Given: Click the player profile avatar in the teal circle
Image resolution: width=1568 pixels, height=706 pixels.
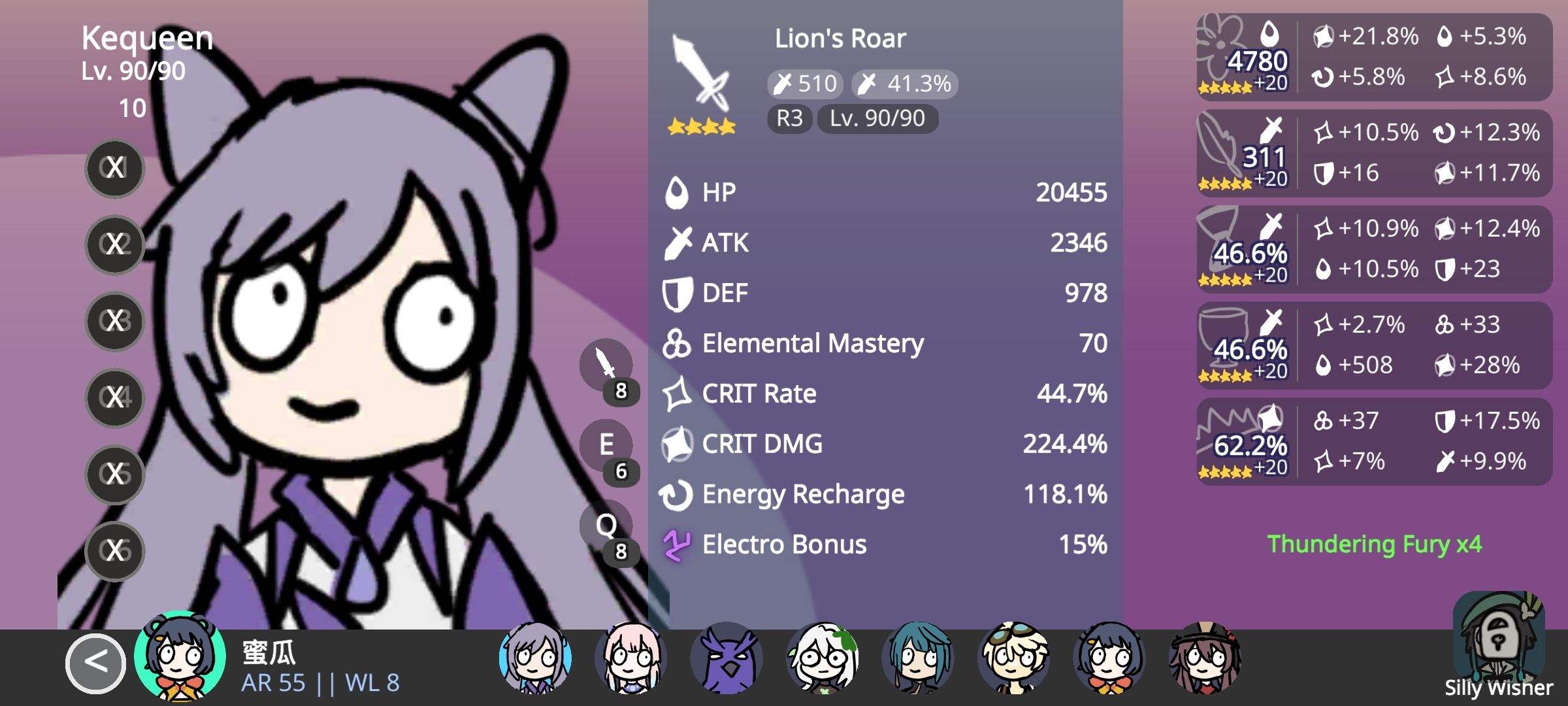Looking at the screenshot, I should [x=180, y=656].
